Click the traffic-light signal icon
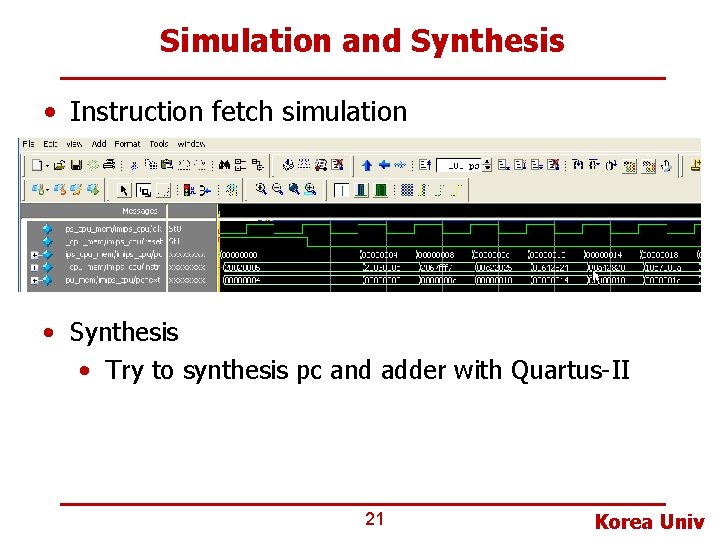The height and width of the screenshot is (540, 720). pyautogui.click(x=189, y=190)
